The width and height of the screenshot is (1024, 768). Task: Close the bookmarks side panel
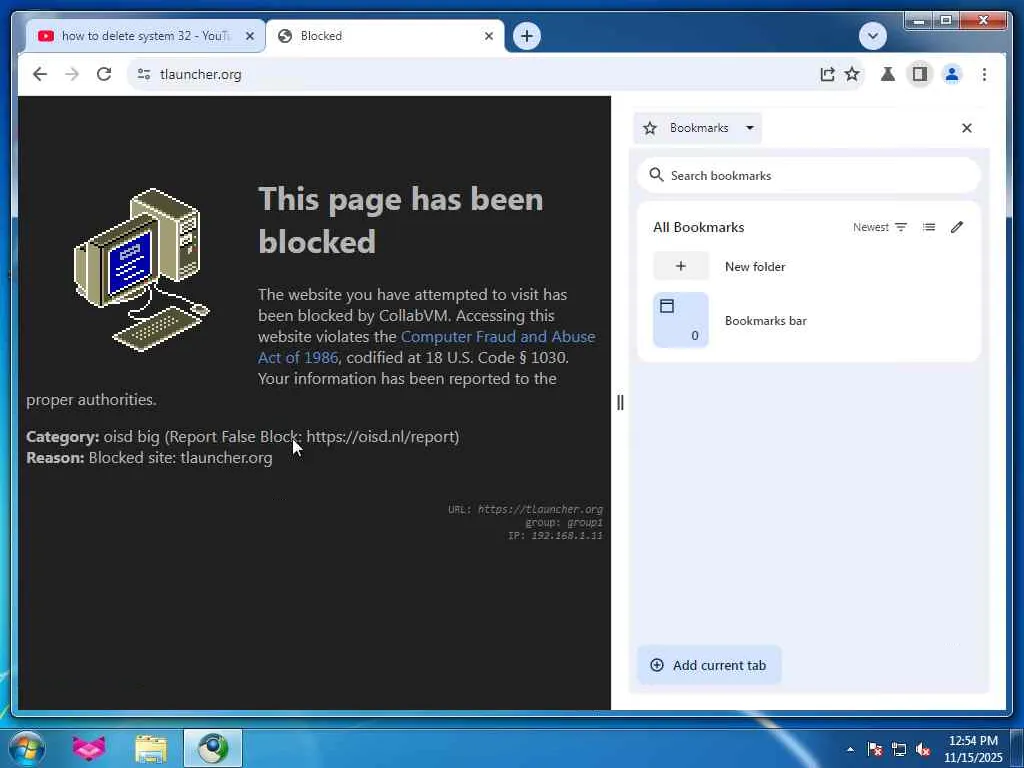(967, 128)
